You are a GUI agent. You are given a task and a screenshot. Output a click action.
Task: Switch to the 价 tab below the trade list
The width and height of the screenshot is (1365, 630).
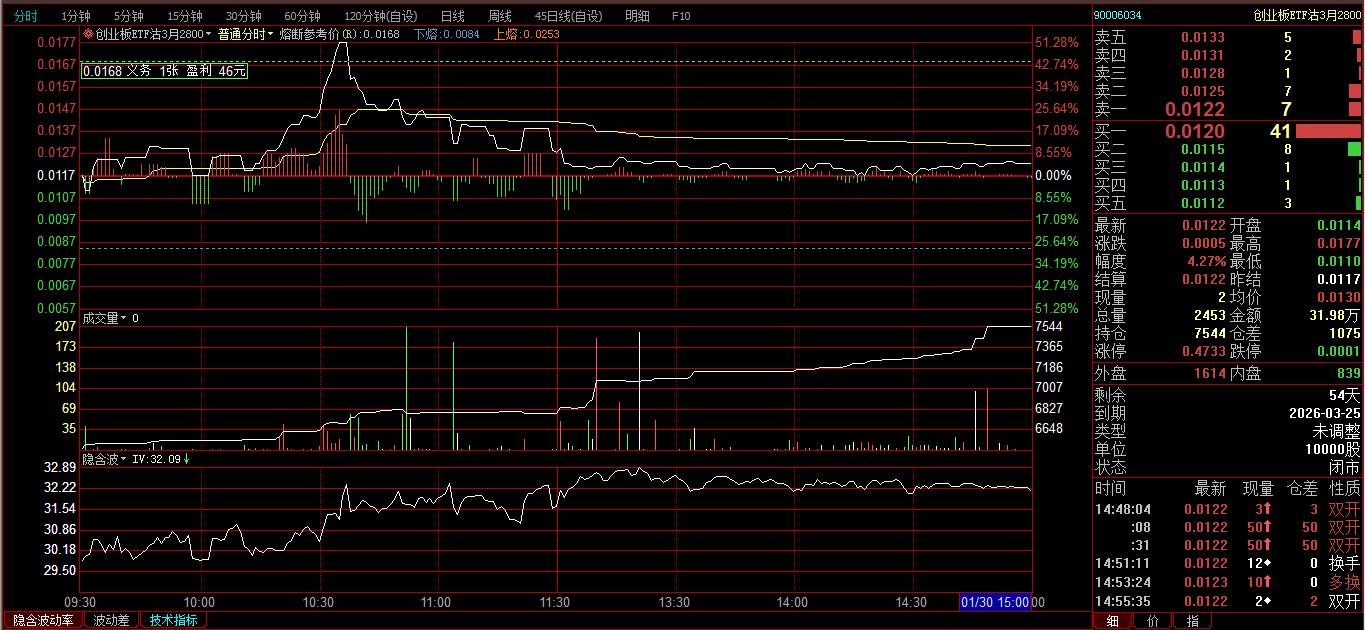pos(1152,621)
